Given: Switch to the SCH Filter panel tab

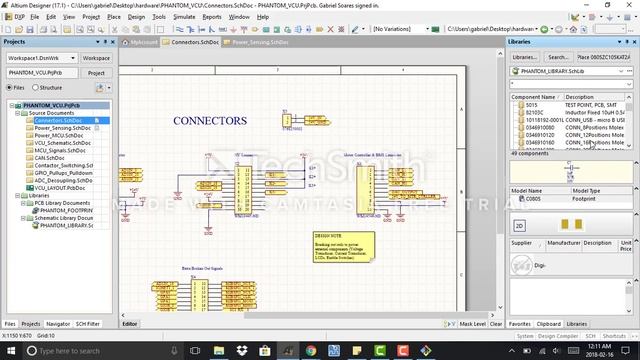Looking at the screenshot, I should [87, 324].
